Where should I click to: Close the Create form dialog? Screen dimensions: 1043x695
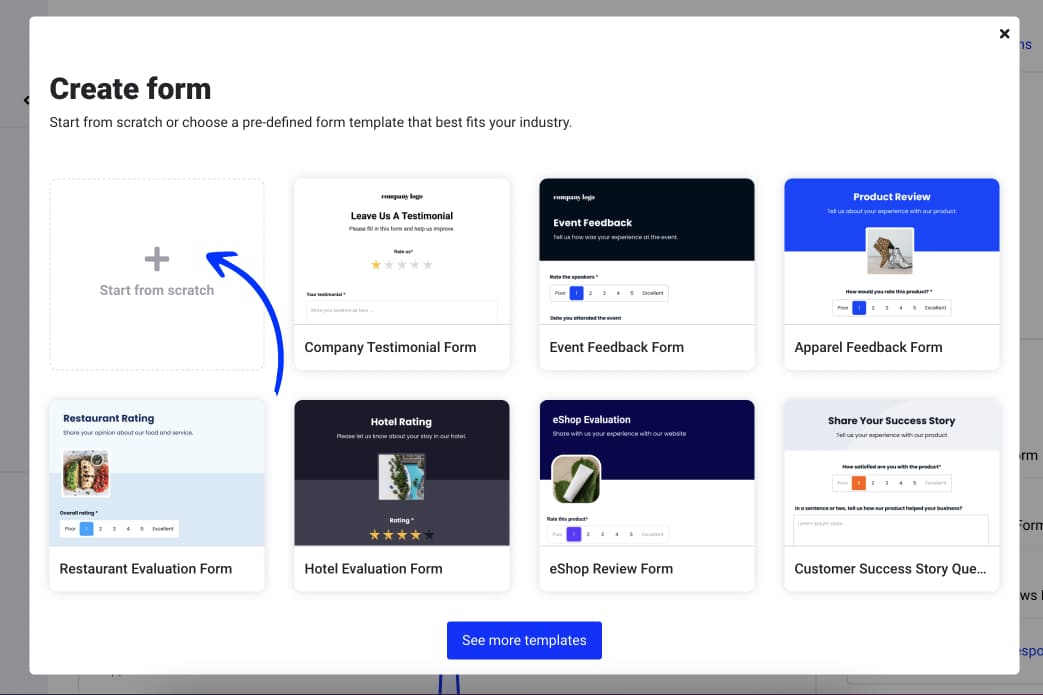[x=1004, y=33]
